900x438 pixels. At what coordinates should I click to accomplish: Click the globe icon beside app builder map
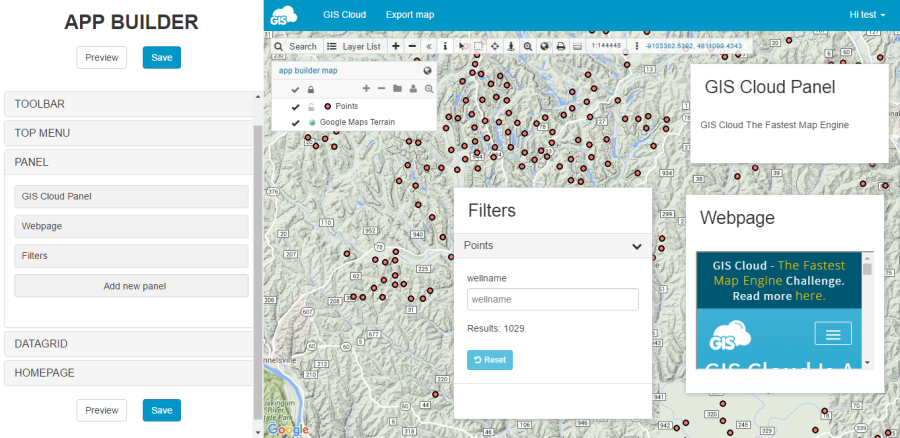tap(427, 71)
